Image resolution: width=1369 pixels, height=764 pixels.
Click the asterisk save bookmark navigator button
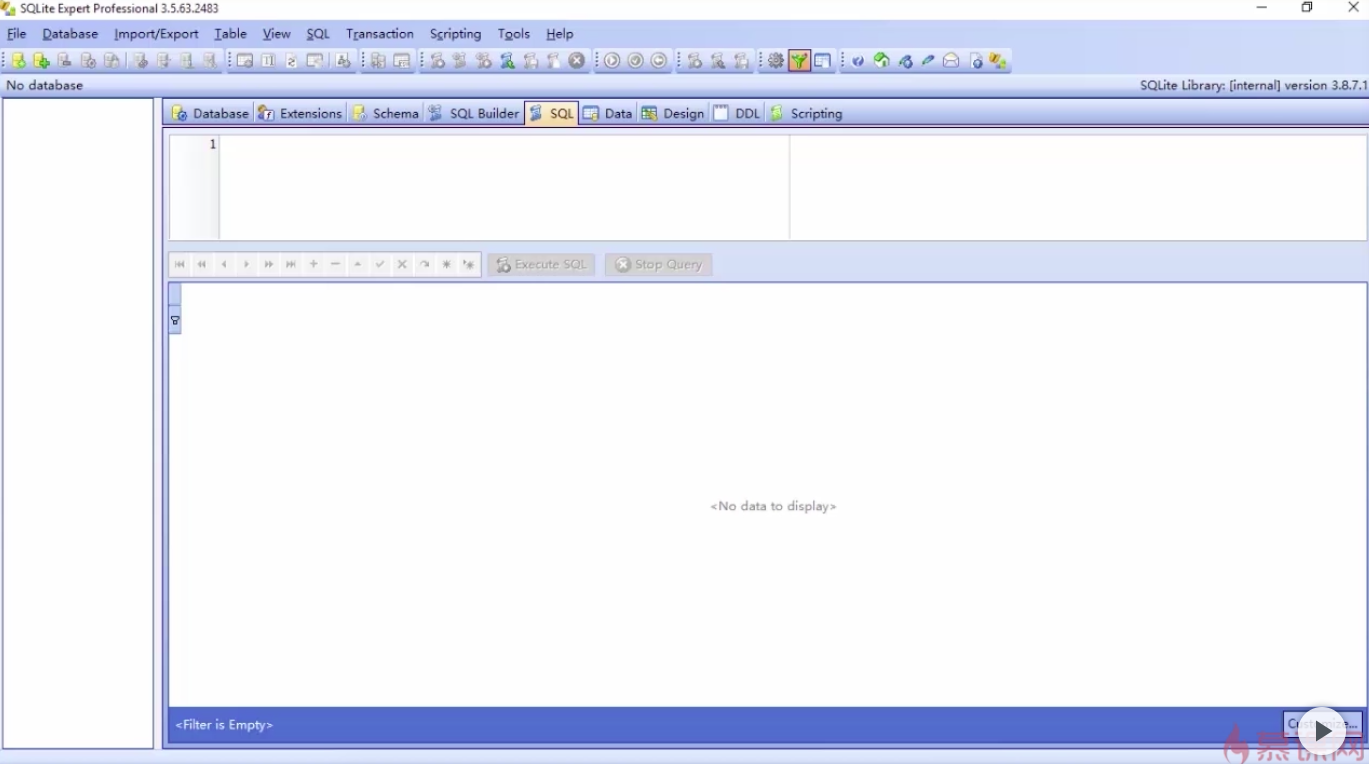coord(446,265)
